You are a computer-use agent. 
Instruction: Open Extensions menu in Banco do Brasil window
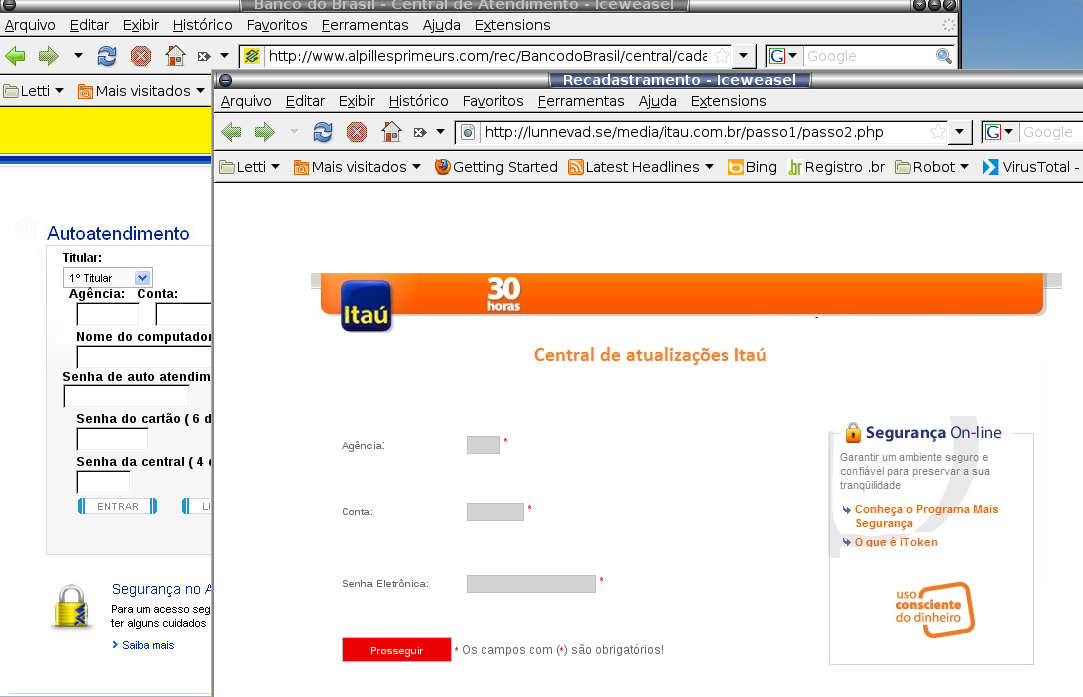click(x=512, y=25)
